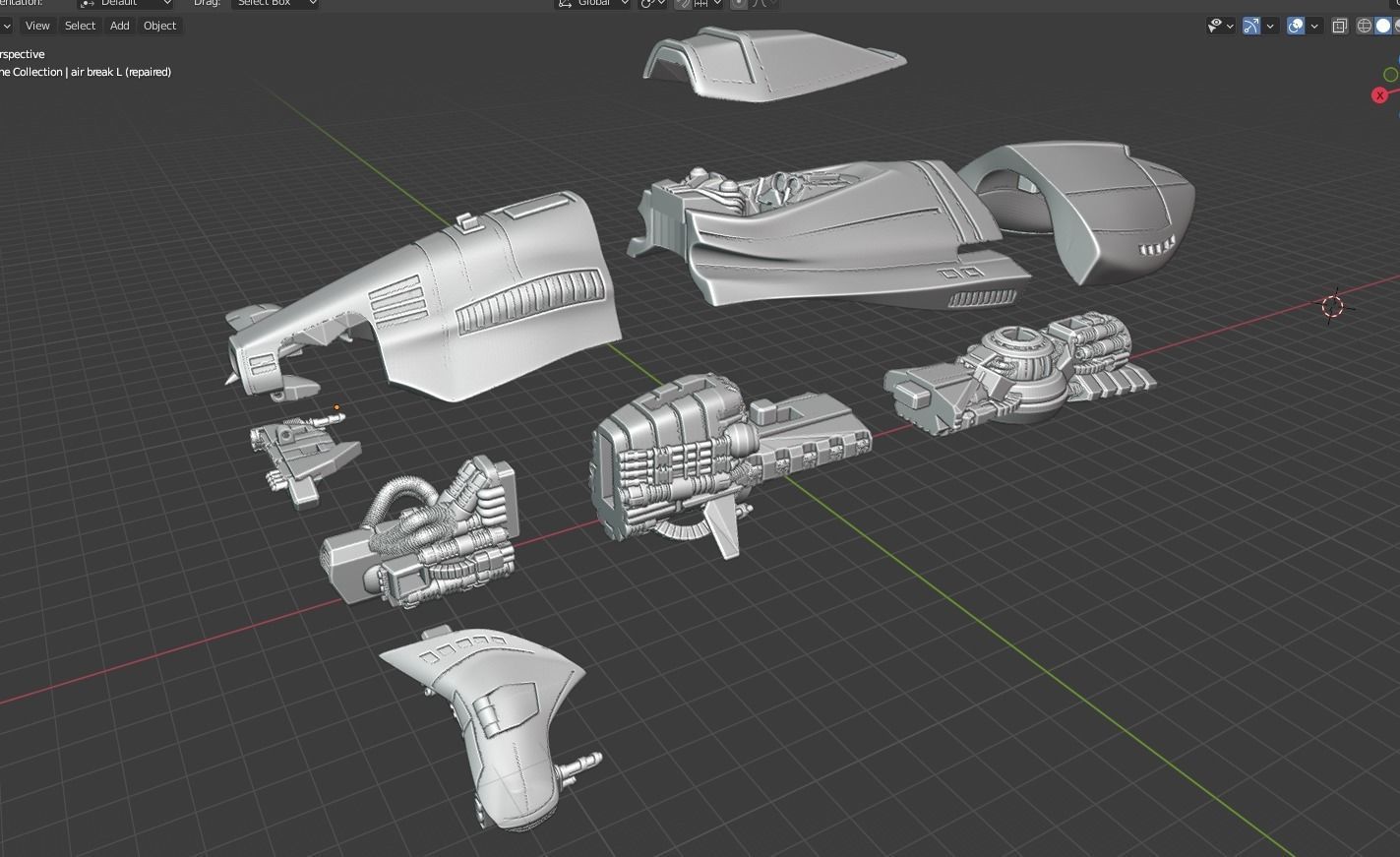Open the Drag Select Box dropdown
Viewport: 1400px width, 857px height.
pyautogui.click(x=274, y=3)
